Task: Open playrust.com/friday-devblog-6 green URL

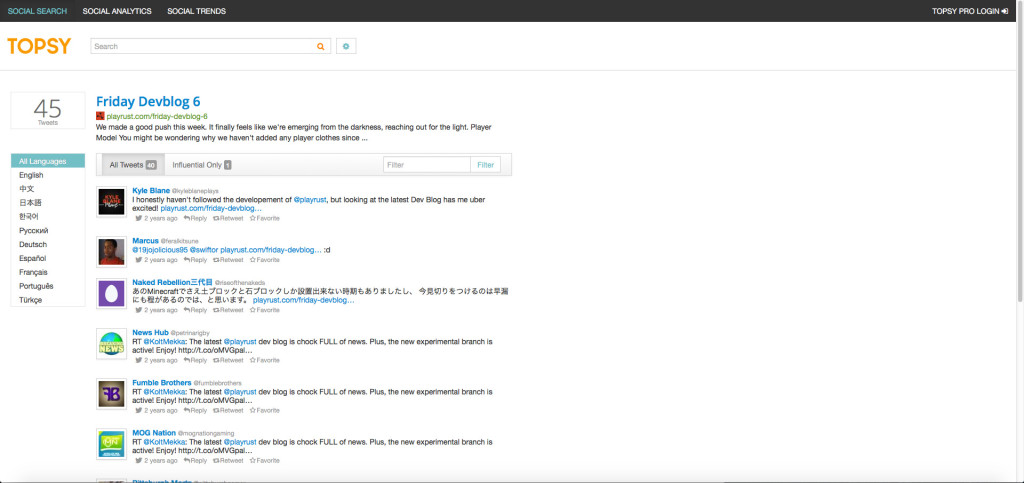Action: (x=157, y=116)
